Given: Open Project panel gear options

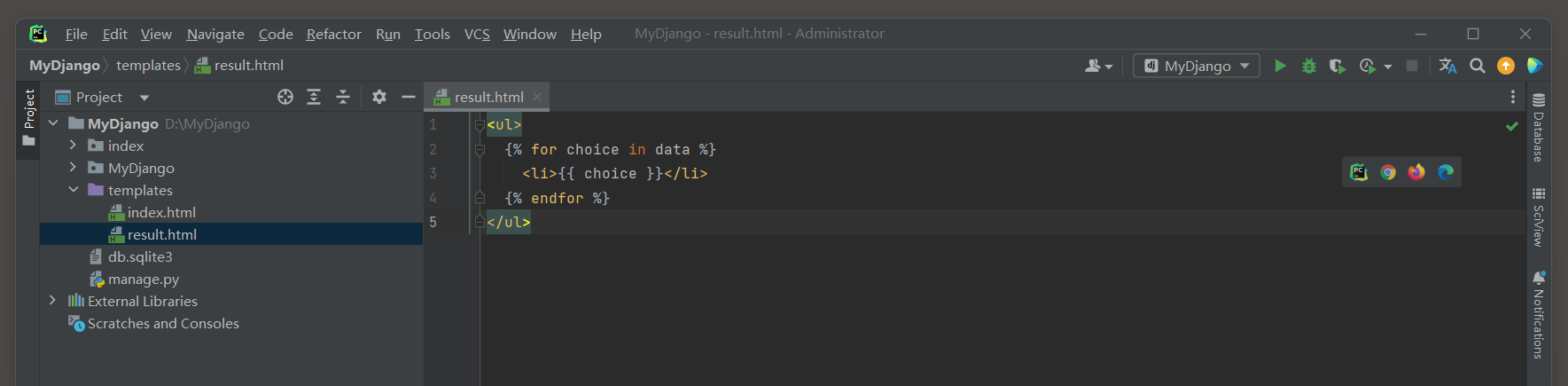Looking at the screenshot, I should [x=379, y=97].
